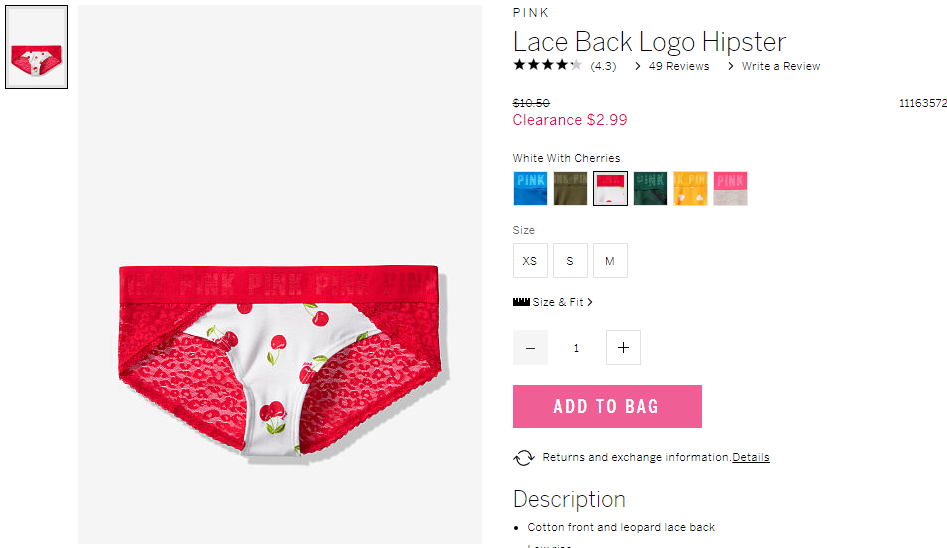Pick the olive green color swatch
This screenshot has width=947, height=548.
[570, 189]
